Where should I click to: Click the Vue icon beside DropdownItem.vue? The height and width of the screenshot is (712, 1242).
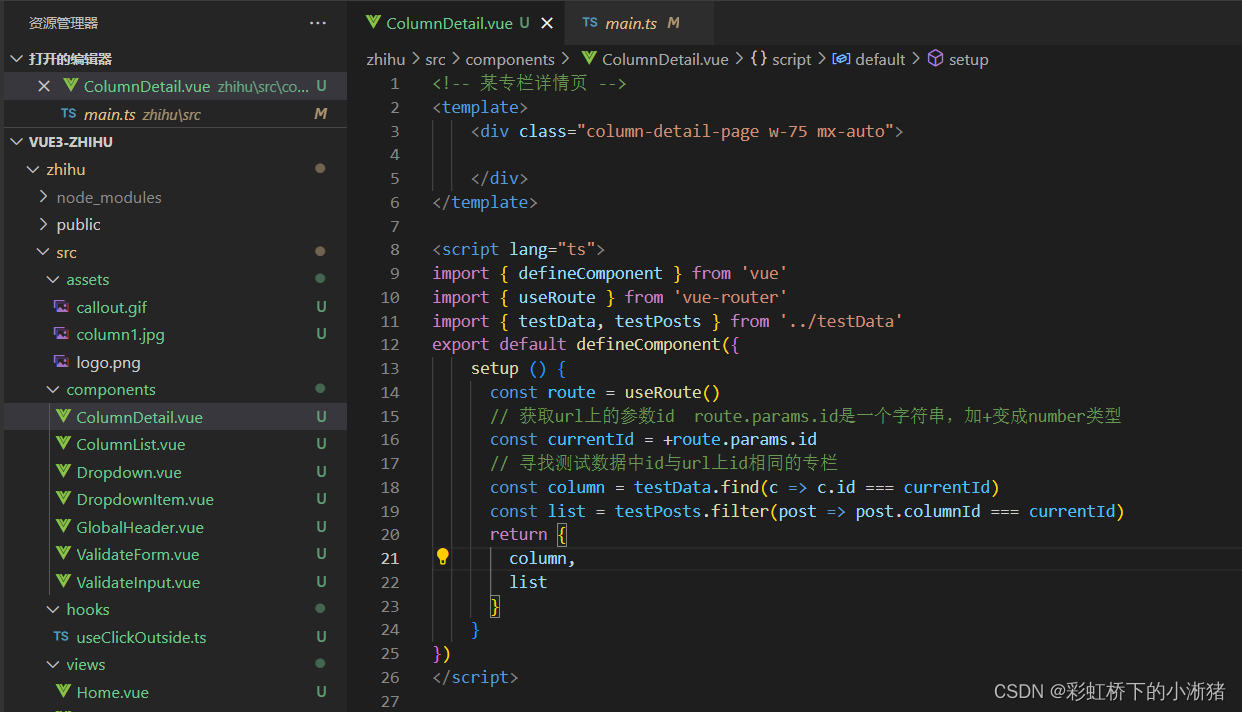(63, 499)
